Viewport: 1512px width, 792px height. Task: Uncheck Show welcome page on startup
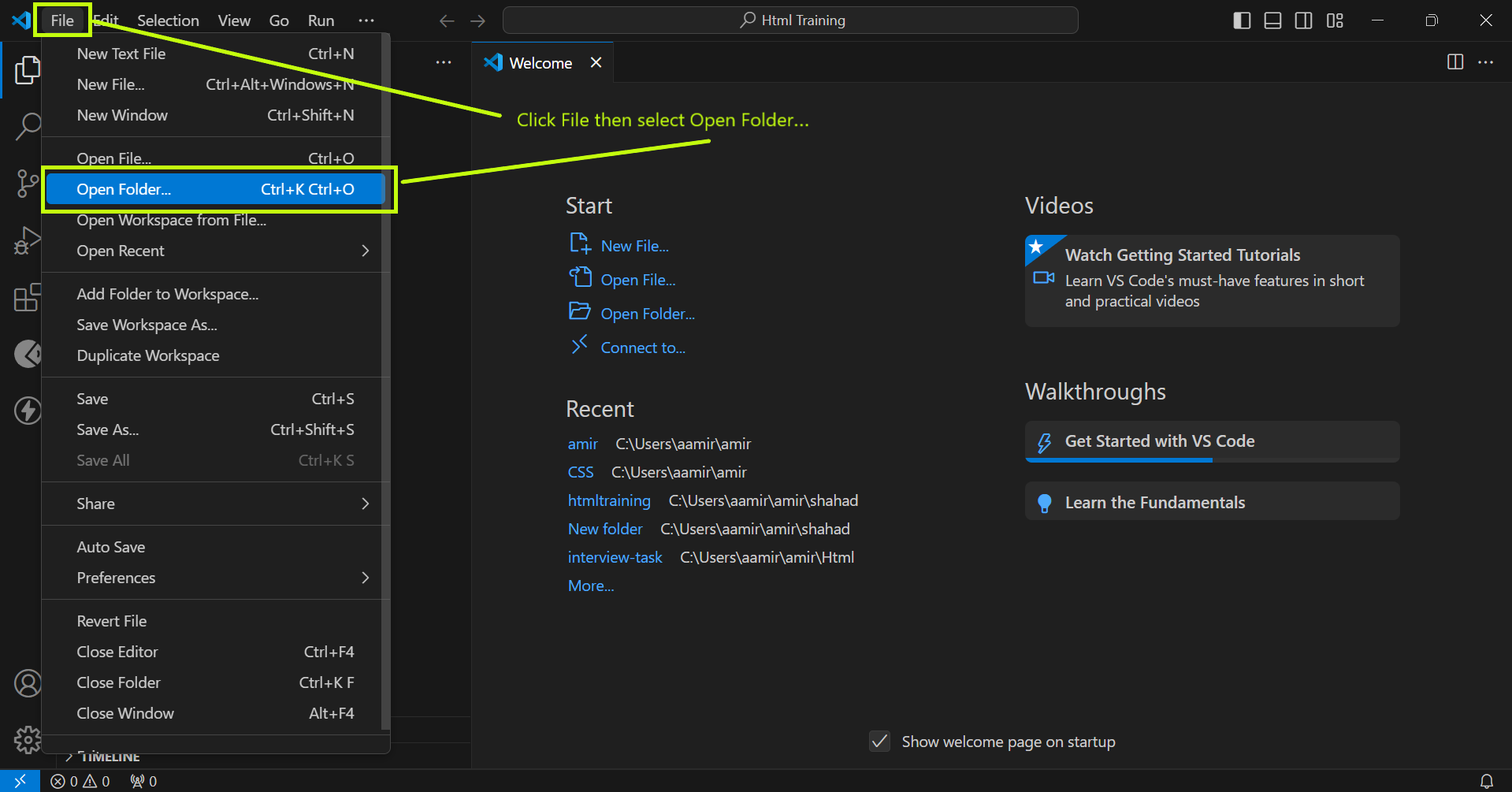click(879, 741)
